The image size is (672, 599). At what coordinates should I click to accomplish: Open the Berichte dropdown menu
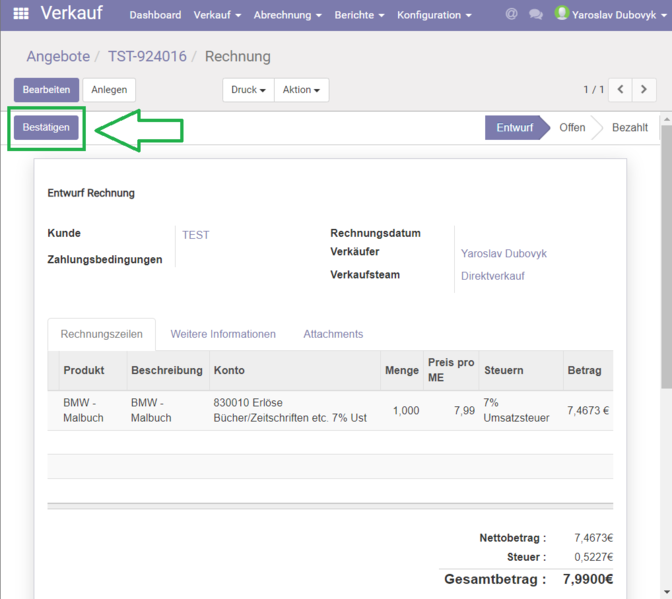point(359,15)
